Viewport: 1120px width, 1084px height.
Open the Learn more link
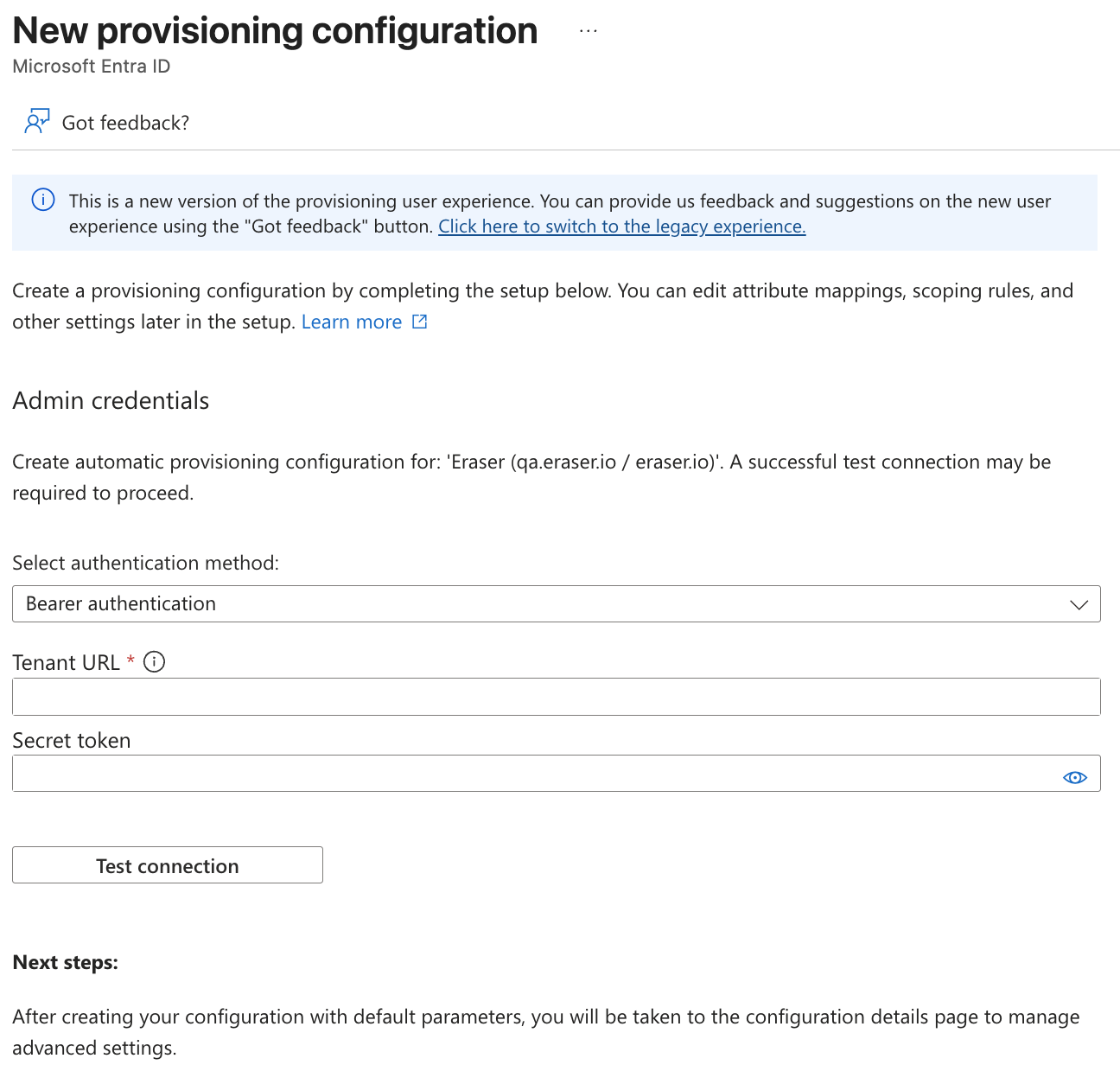[352, 322]
